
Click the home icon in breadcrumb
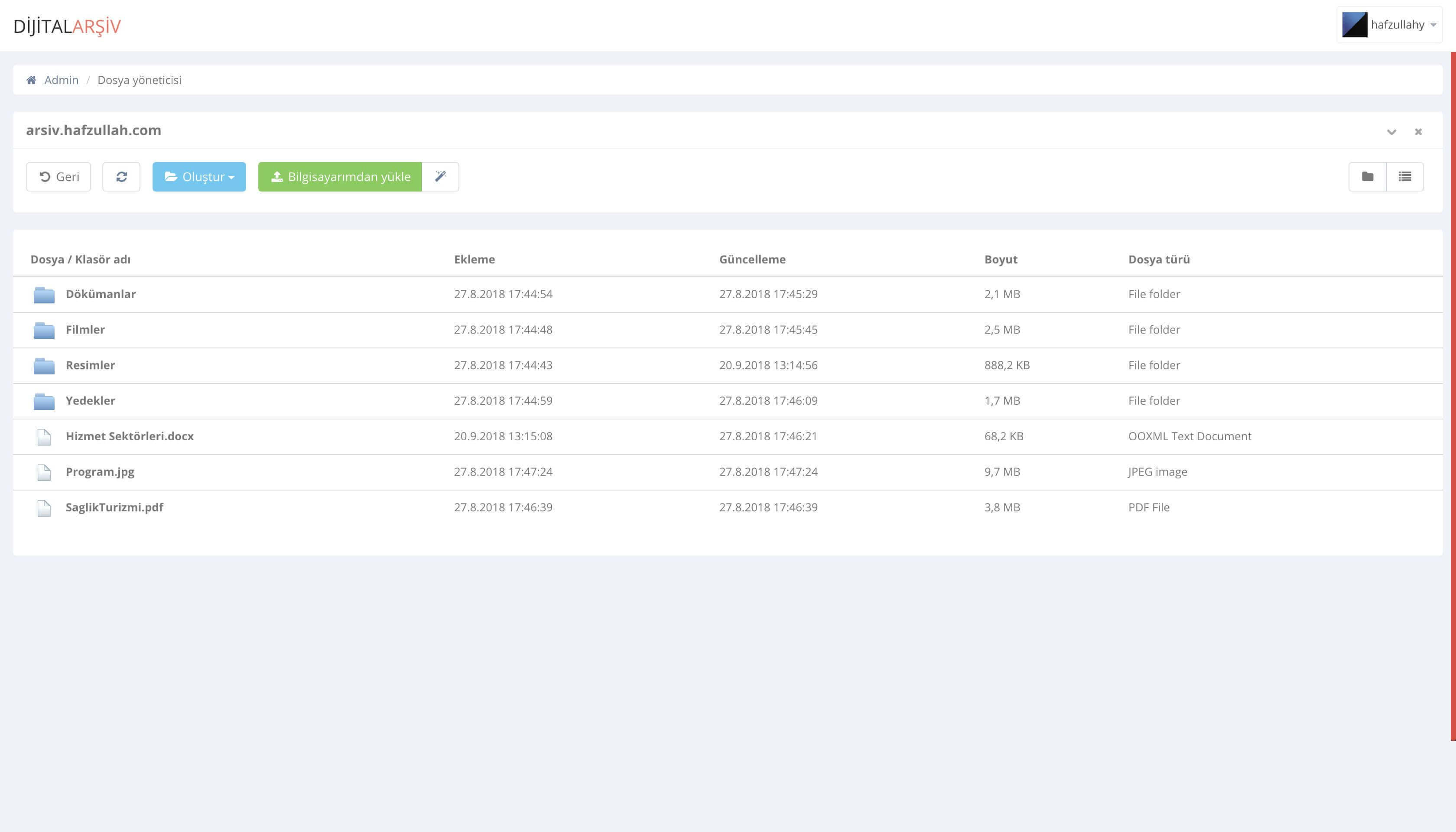[32, 80]
